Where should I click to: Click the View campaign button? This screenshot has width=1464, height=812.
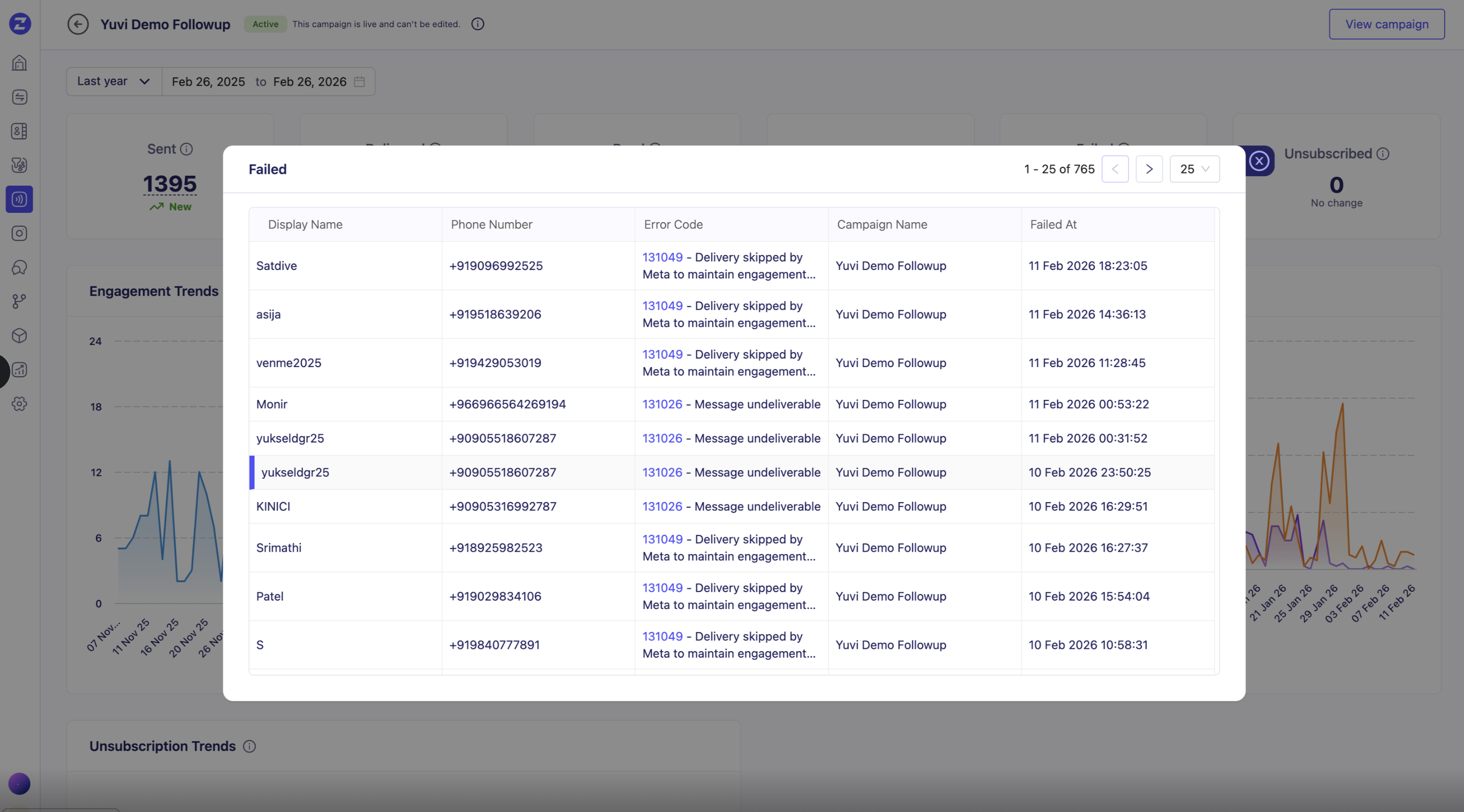[x=1386, y=24]
